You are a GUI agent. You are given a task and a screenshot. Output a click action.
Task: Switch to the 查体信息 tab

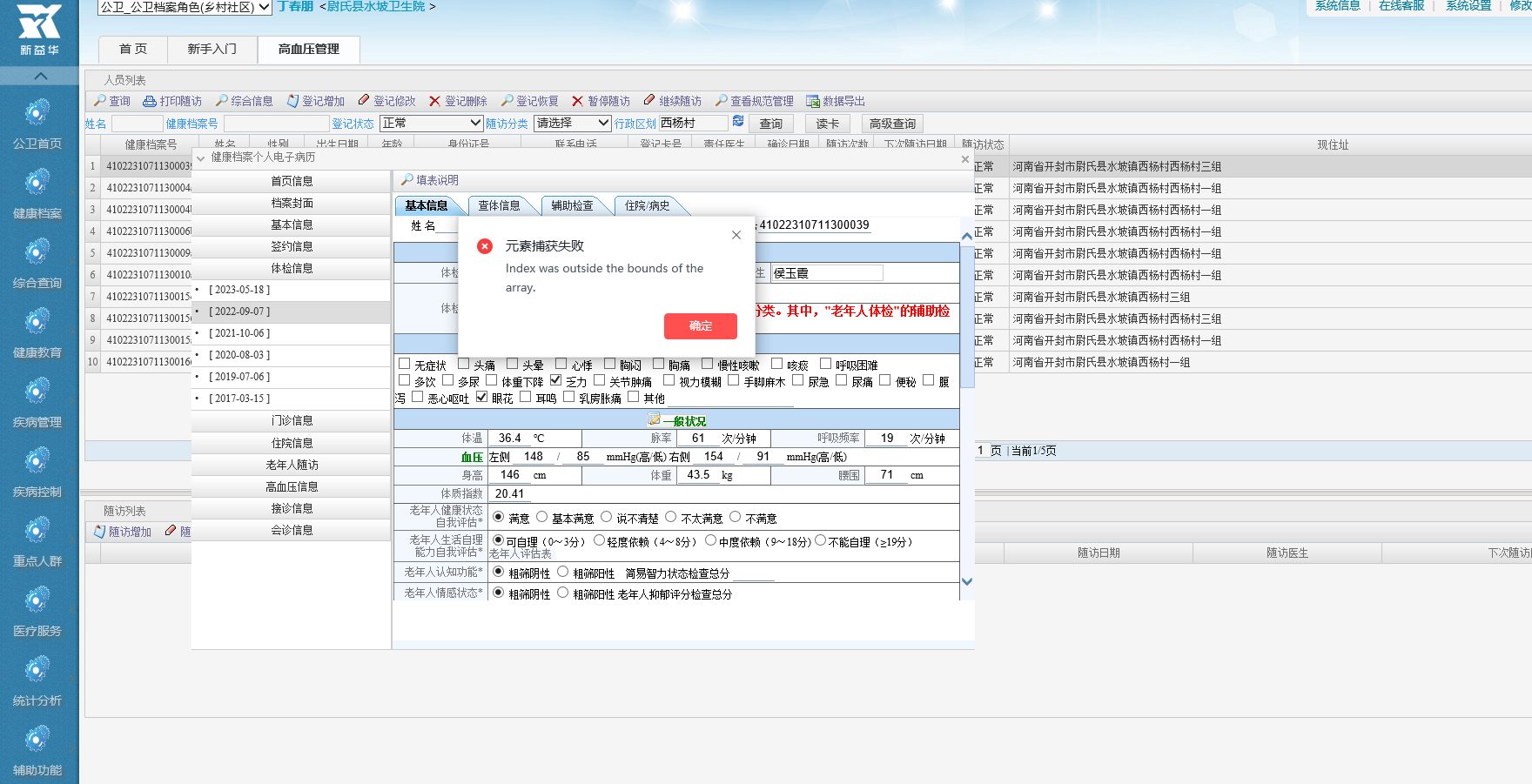pyautogui.click(x=499, y=205)
